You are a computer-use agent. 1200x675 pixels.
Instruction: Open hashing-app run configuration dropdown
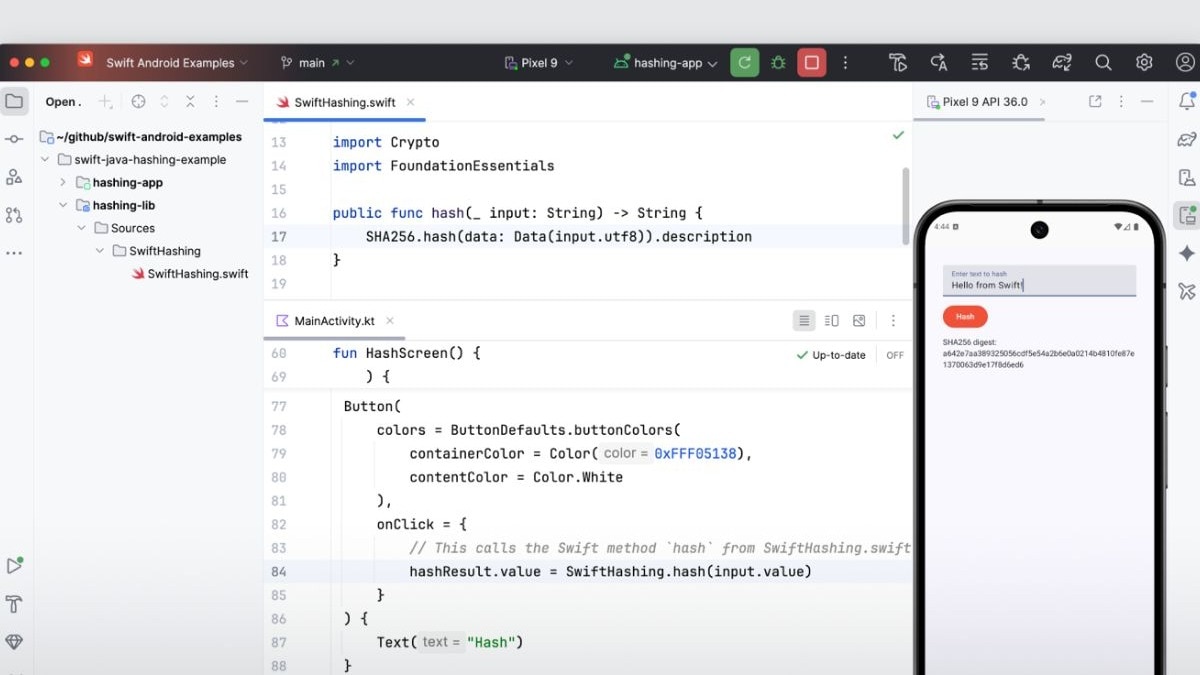coord(666,63)
